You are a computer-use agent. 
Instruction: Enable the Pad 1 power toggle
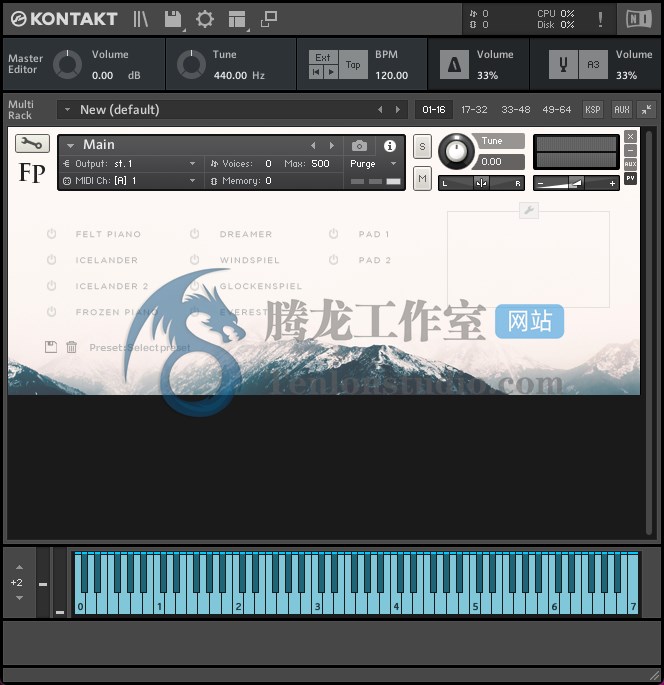[334, 234]
